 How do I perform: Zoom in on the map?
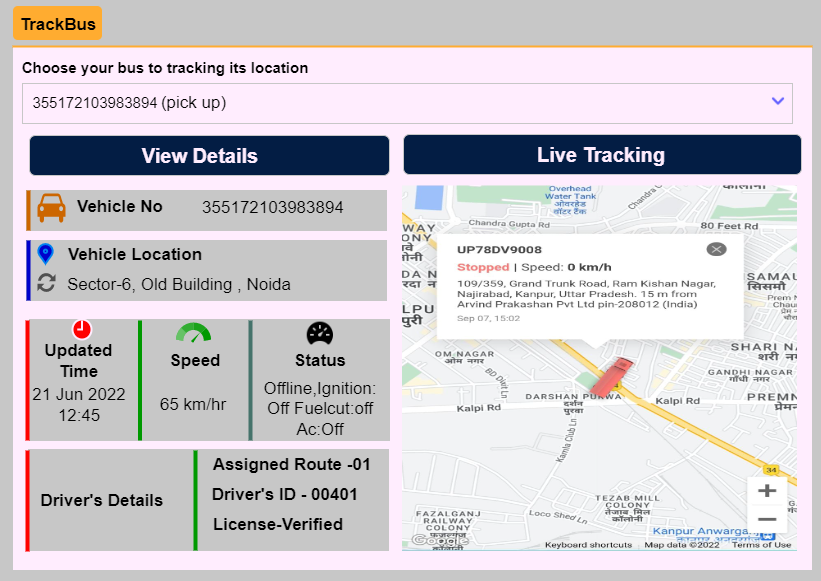click(767, 490)
